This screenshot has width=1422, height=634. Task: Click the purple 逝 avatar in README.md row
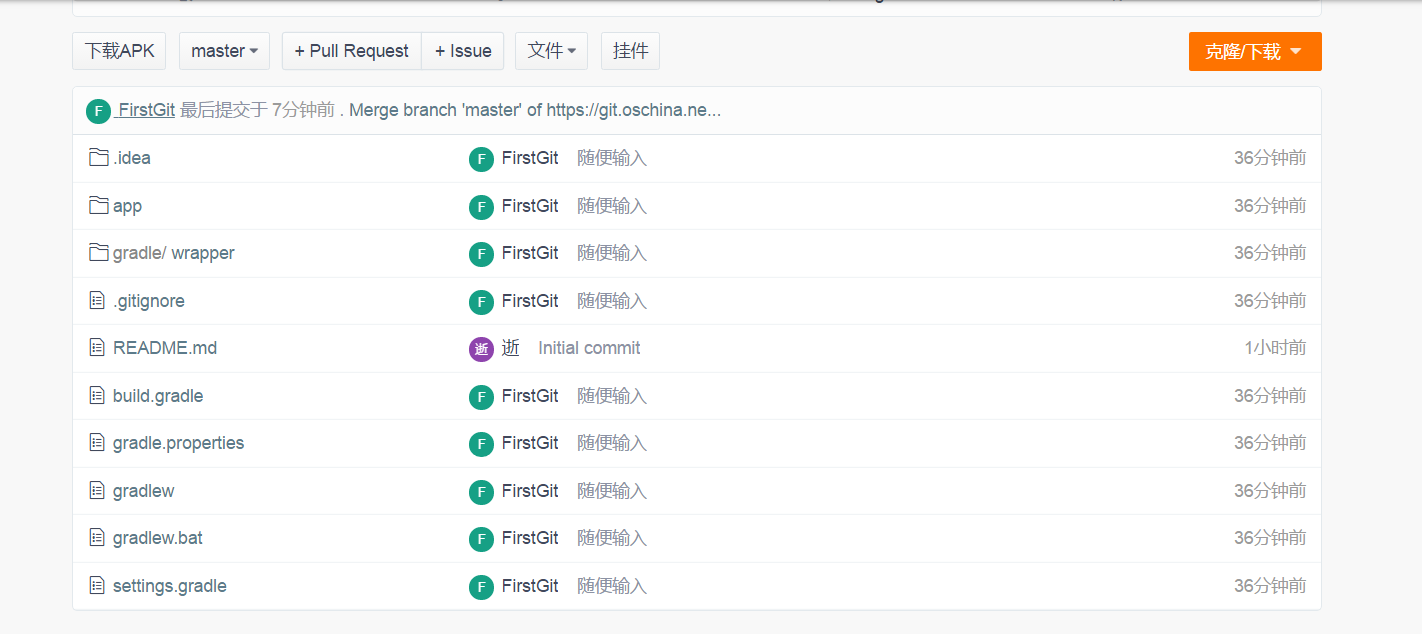point(481,349)
